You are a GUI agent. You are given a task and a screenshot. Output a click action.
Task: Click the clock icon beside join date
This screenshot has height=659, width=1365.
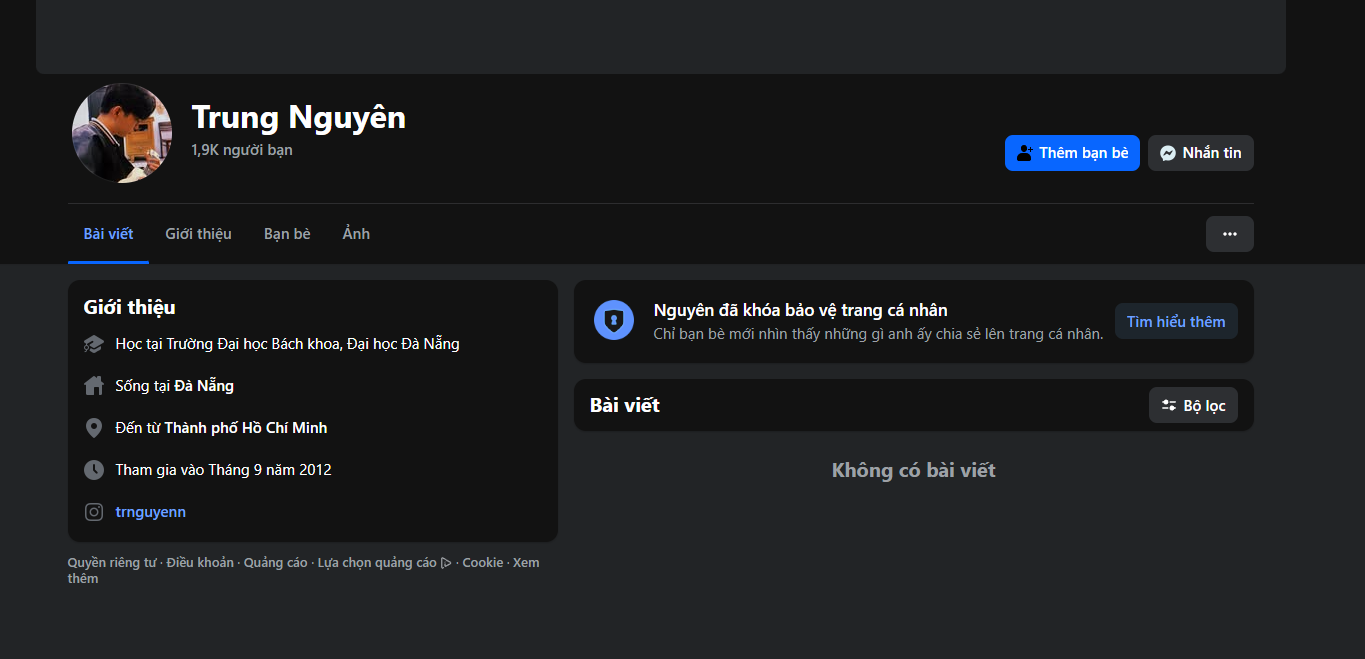coord(94,470)
